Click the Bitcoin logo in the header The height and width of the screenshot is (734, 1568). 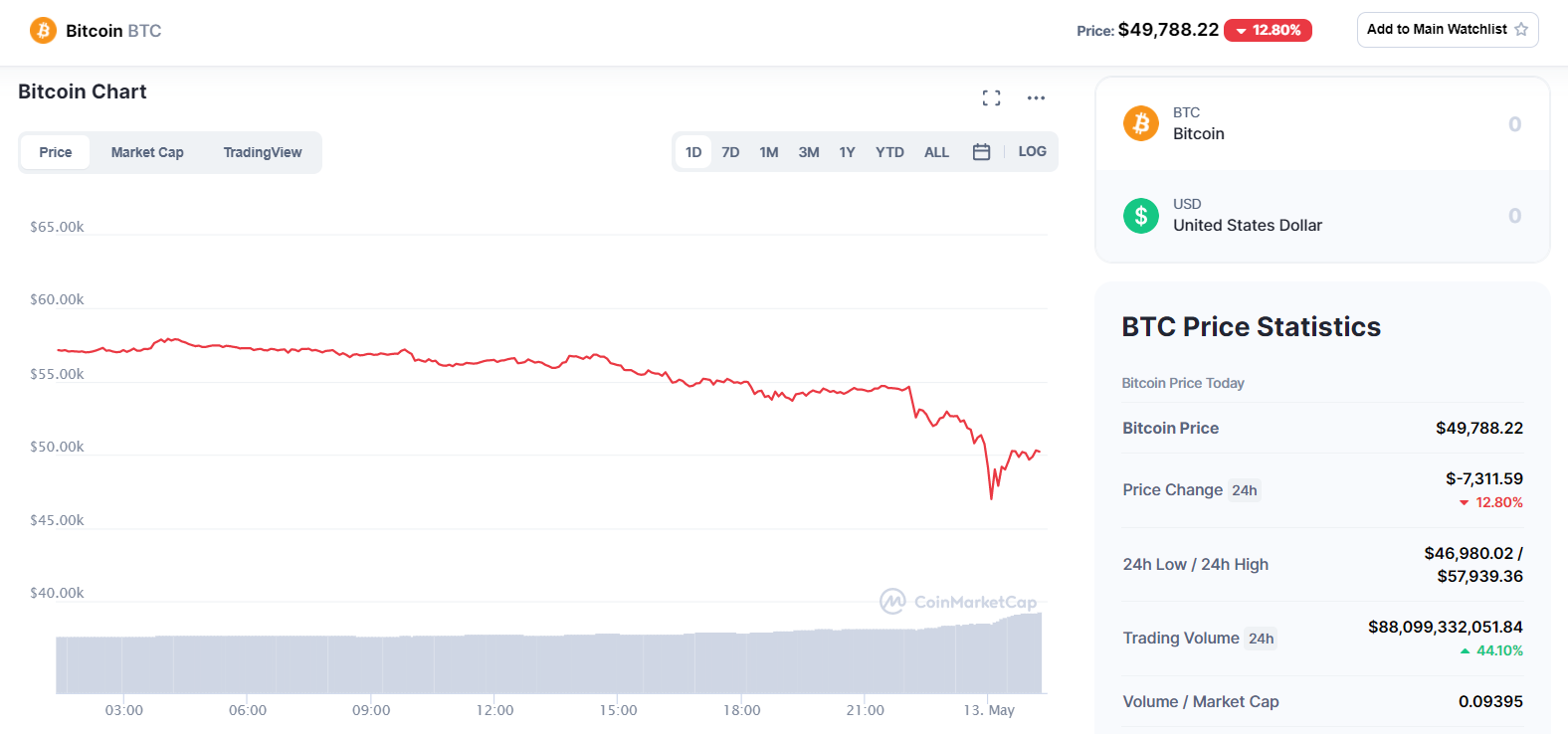point(43,31)
